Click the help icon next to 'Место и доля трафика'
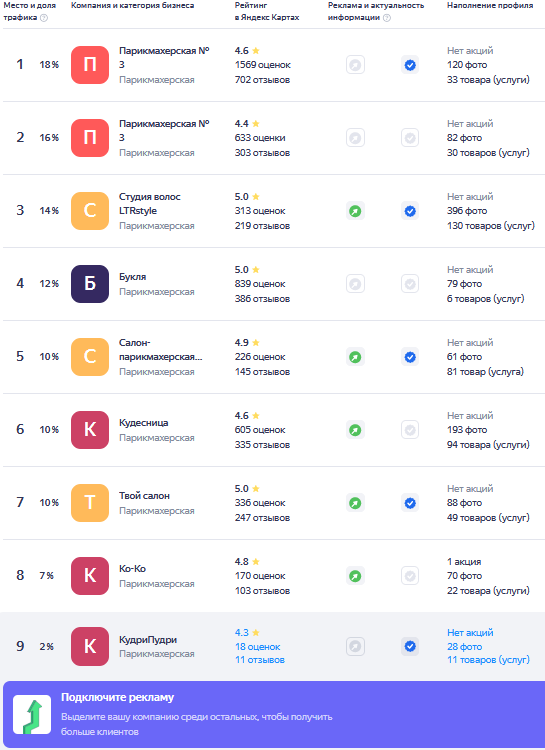 44,18
